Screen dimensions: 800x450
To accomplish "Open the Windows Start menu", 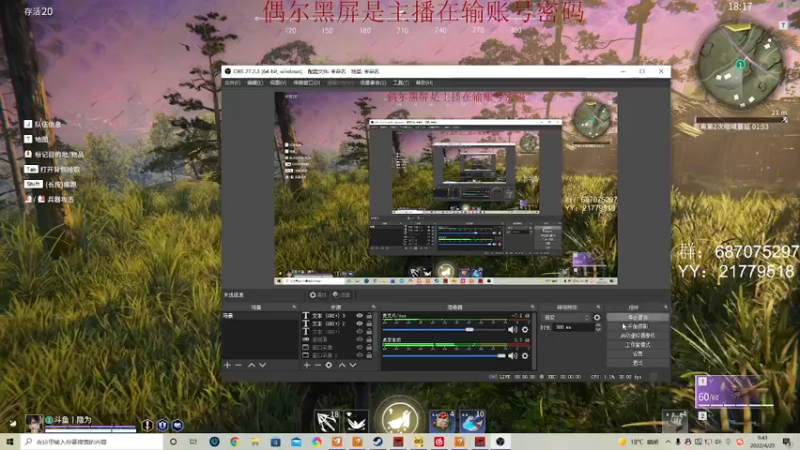I will tap(9, 441).
